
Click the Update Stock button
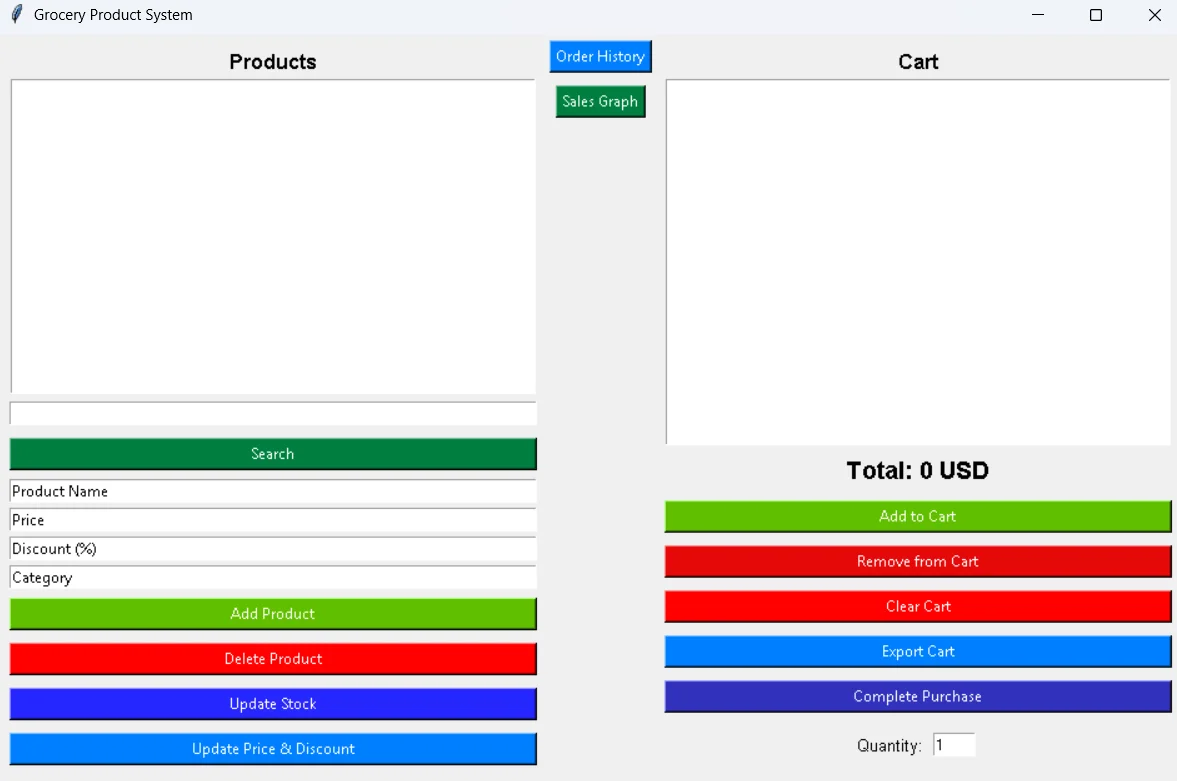pyautogui.click(x=273, y=704)
